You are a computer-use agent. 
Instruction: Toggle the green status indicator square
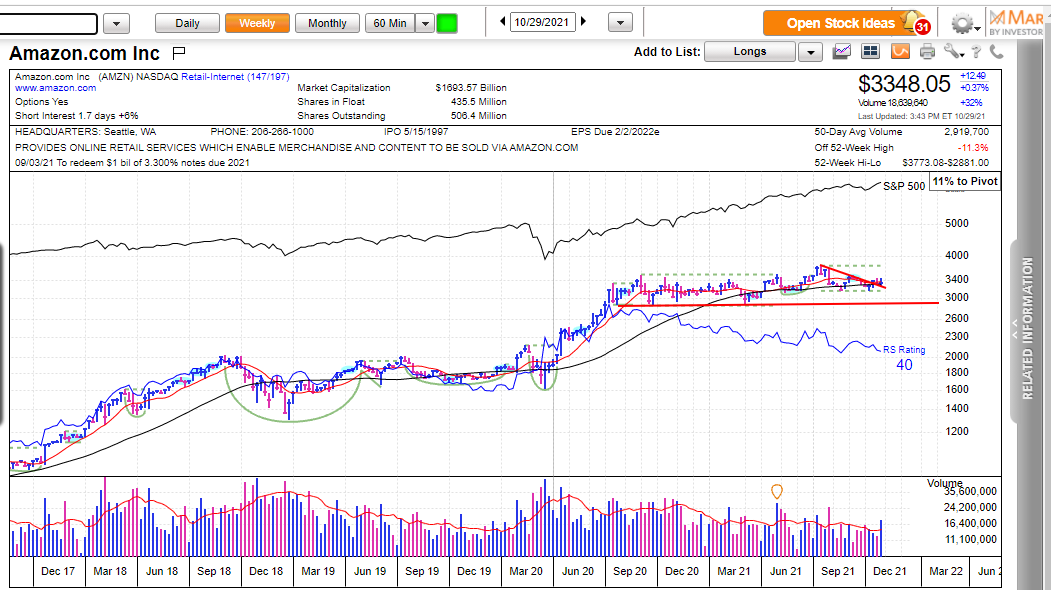(446, 23)
